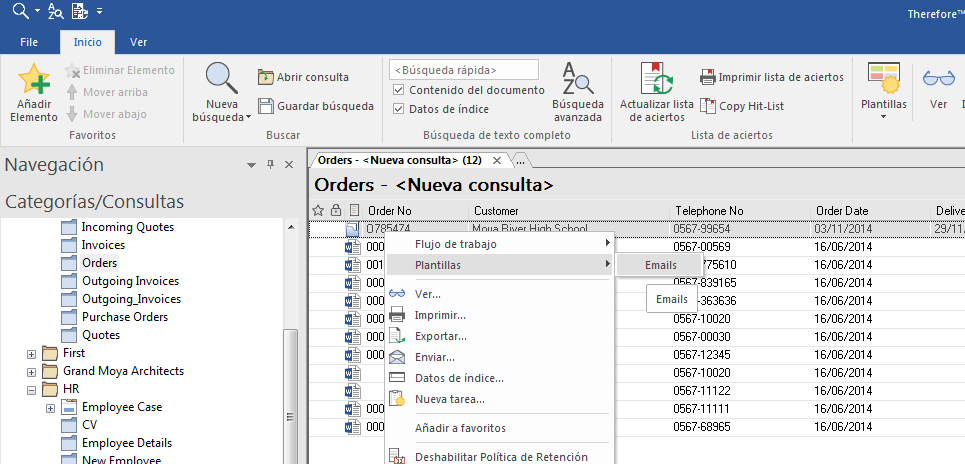Screen dimensions: 965x464
Task: Click the Ver glasses icon in ribbon
Action: tap(938, 79)
